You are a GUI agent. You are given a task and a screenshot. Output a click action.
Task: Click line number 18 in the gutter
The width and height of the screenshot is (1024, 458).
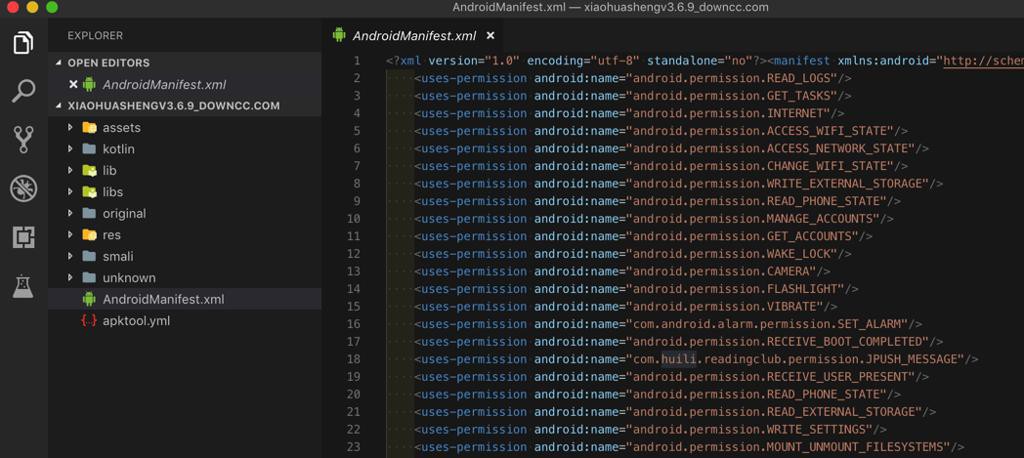[353, 359]
